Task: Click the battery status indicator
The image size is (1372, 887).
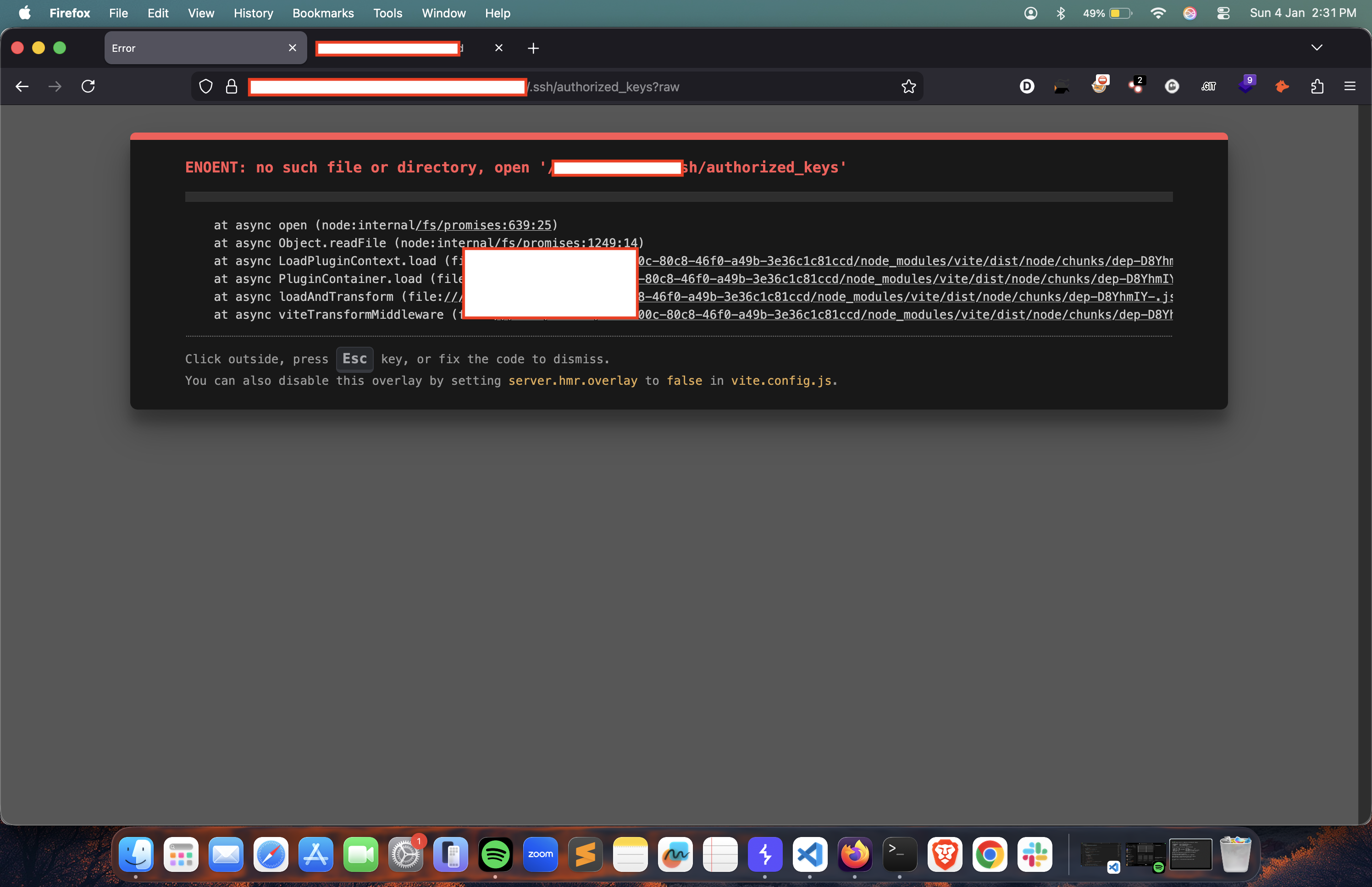Action: 1108,13
